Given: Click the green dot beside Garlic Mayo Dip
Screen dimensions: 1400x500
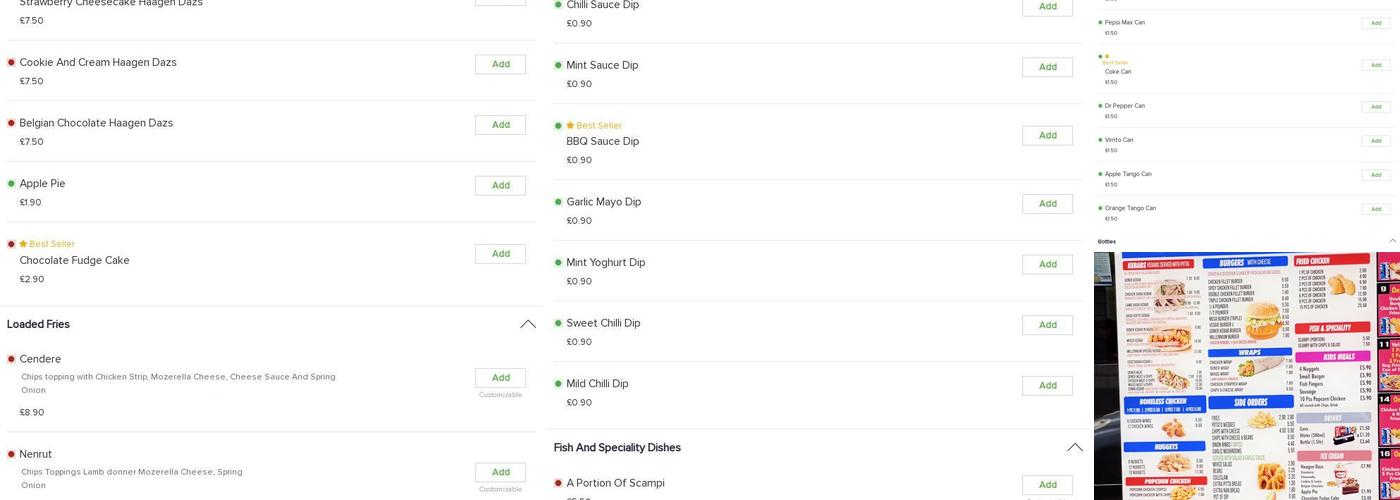Looking at the screenshot, I should coord(558,202).
